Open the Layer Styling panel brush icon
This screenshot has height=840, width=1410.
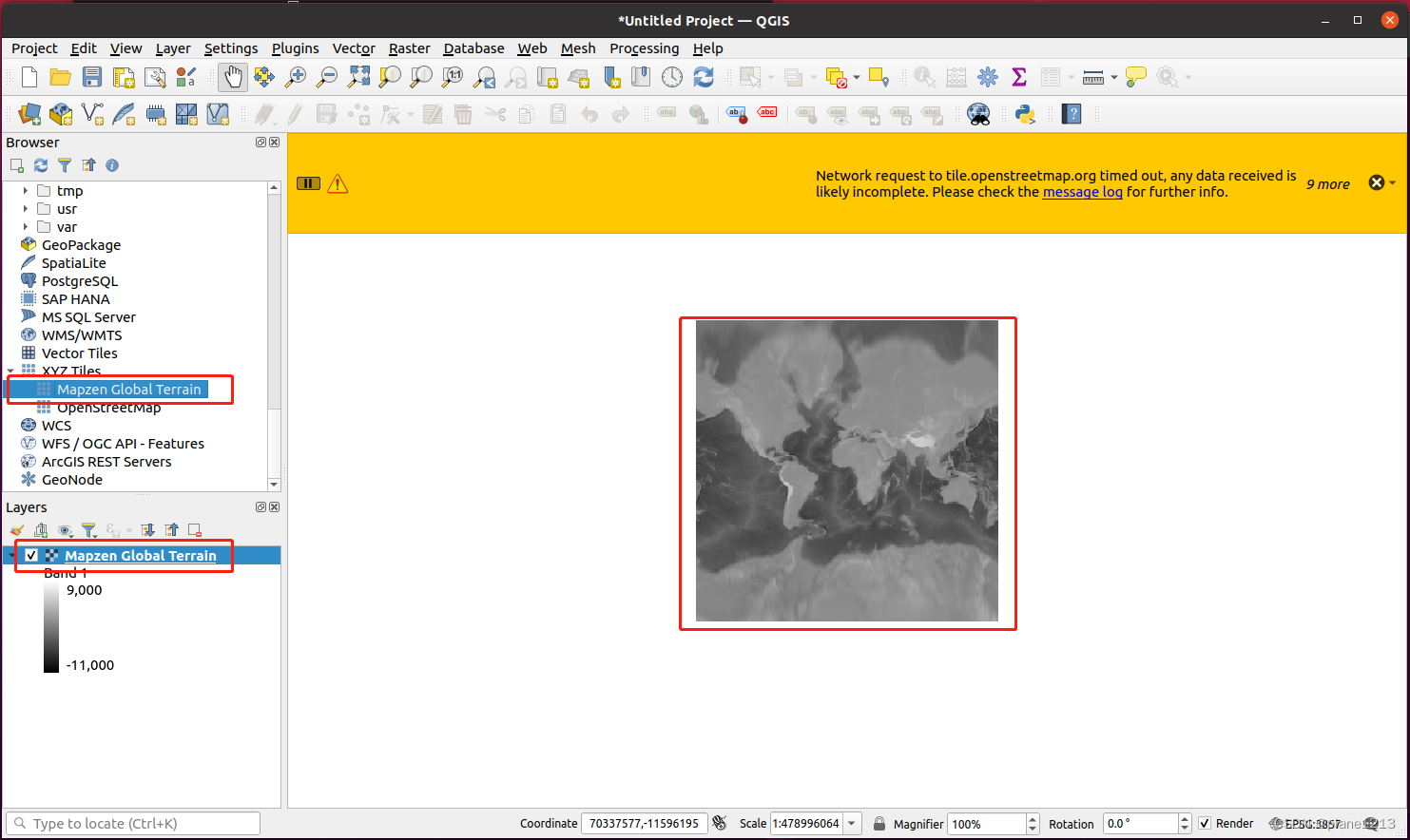coord(16,530)
